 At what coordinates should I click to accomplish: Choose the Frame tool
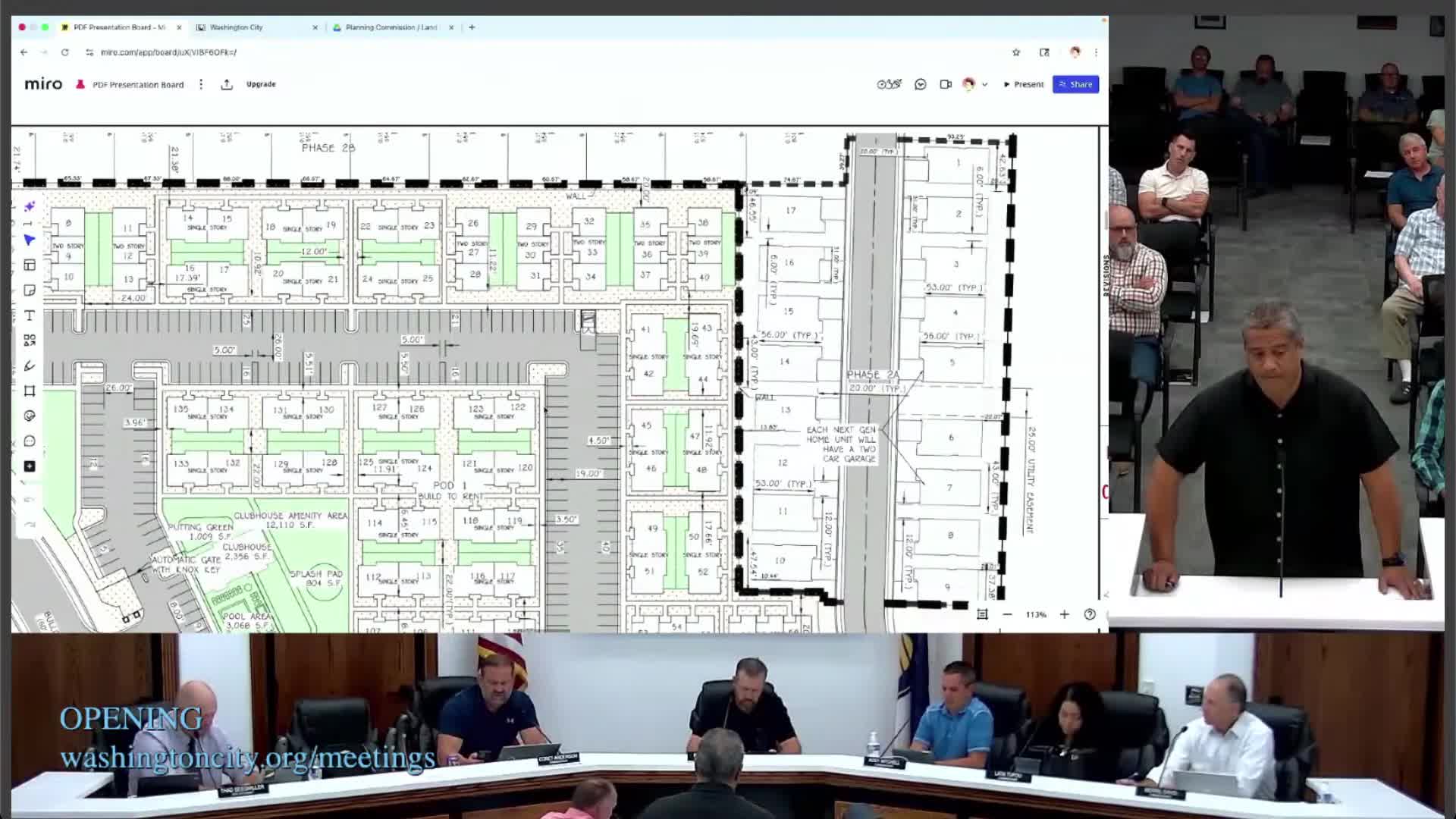tap(30, 391)
